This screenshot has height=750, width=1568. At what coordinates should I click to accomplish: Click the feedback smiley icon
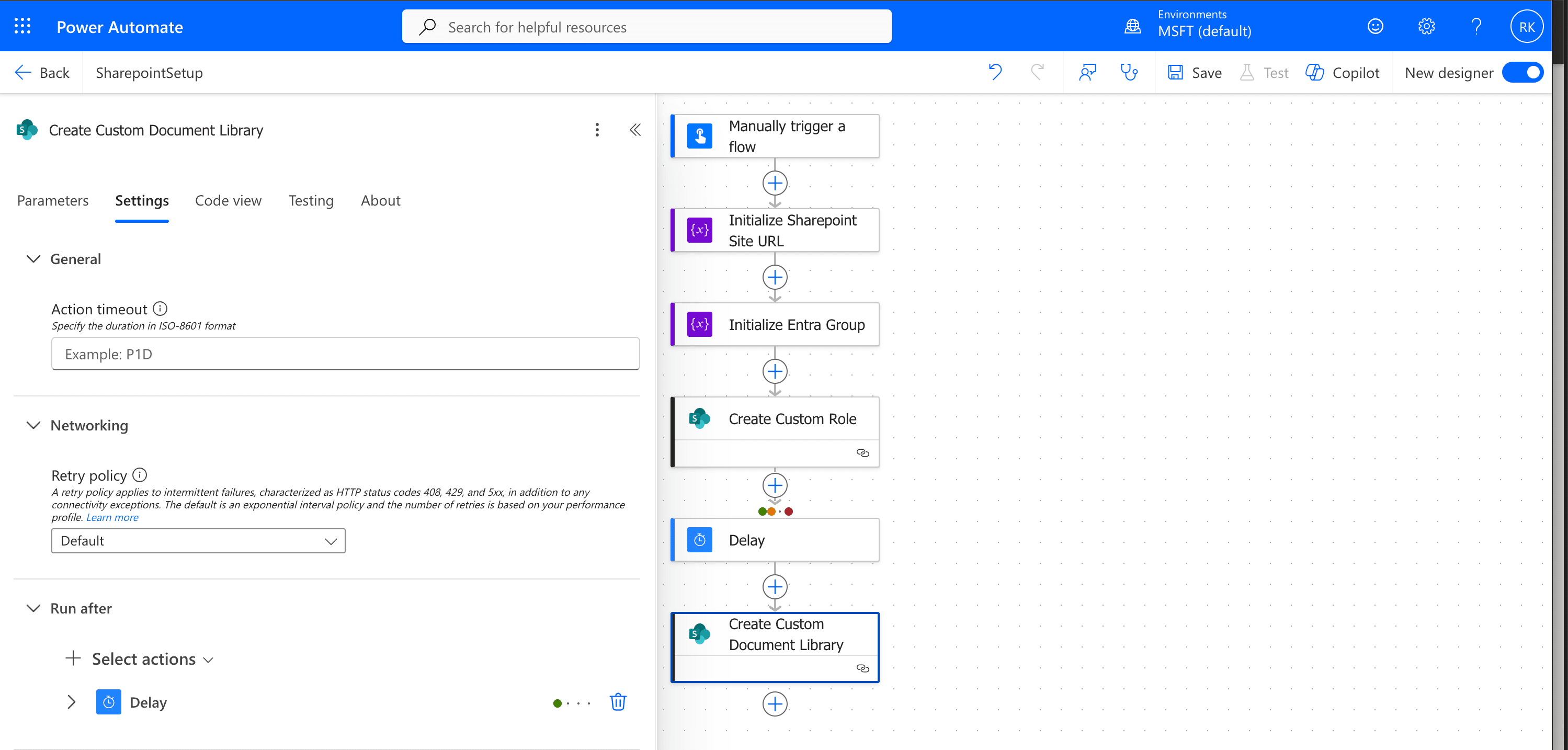(x=1375, y=26)
